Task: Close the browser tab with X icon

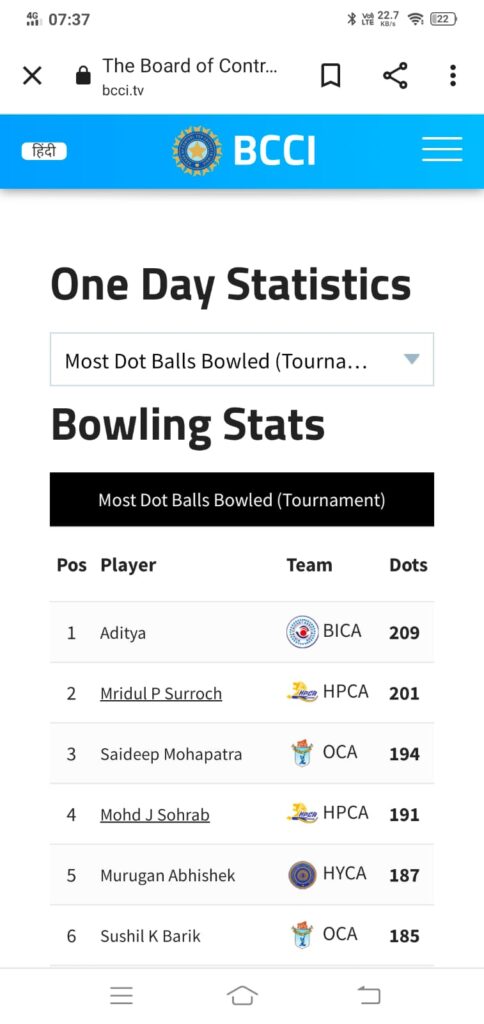Action: tap(32, 76)
